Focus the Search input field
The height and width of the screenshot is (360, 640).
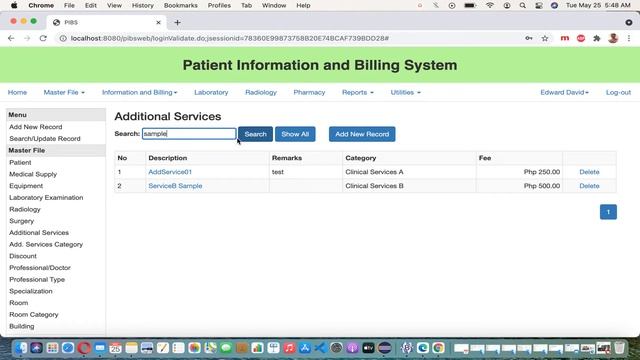(189, 133)
